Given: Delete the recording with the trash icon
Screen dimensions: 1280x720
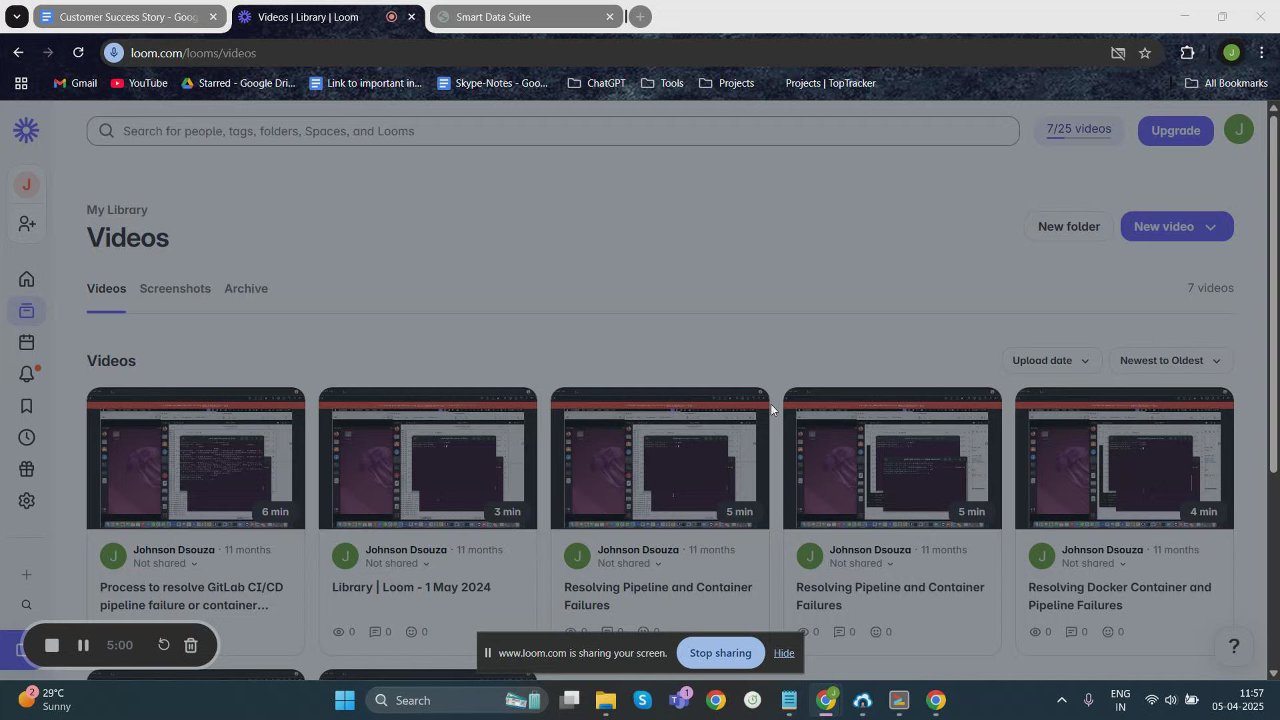Looking at the screenshot, I should [x=191, y=646].
